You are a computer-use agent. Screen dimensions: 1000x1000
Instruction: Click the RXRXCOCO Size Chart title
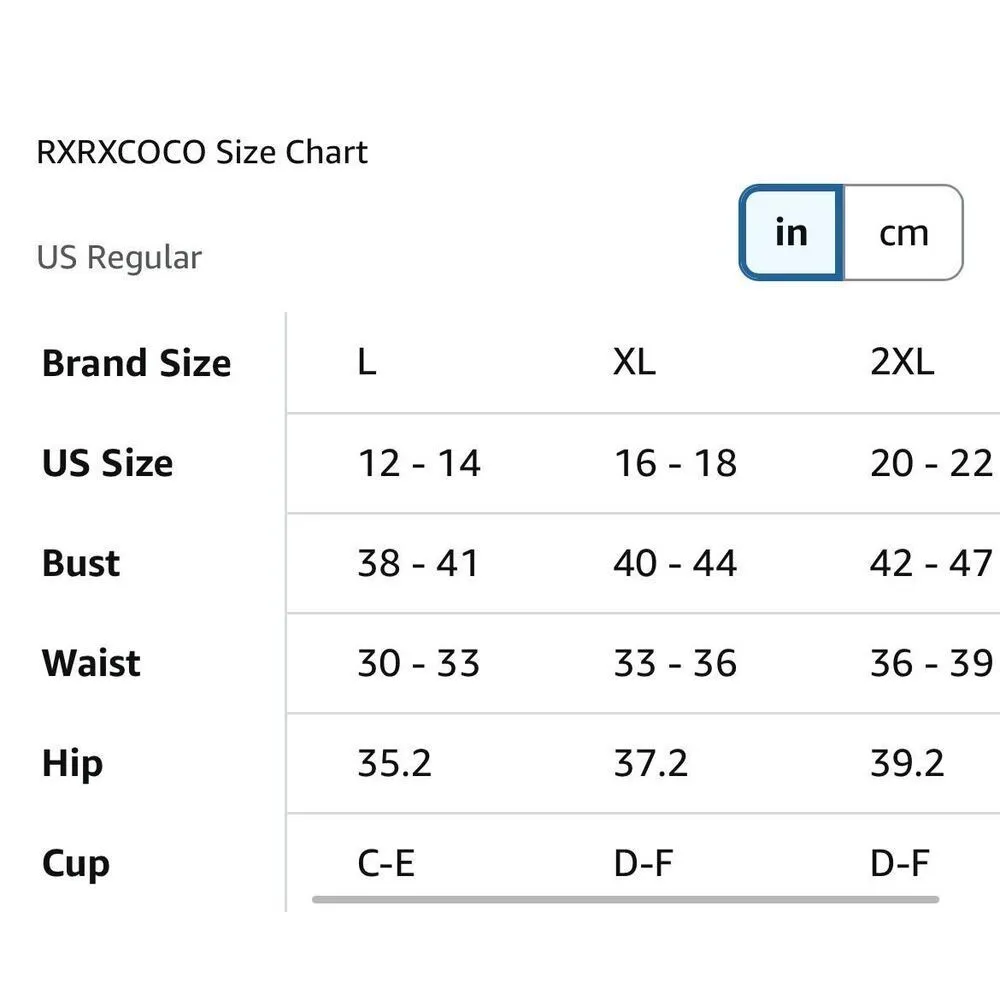click(x=202, y=153)
